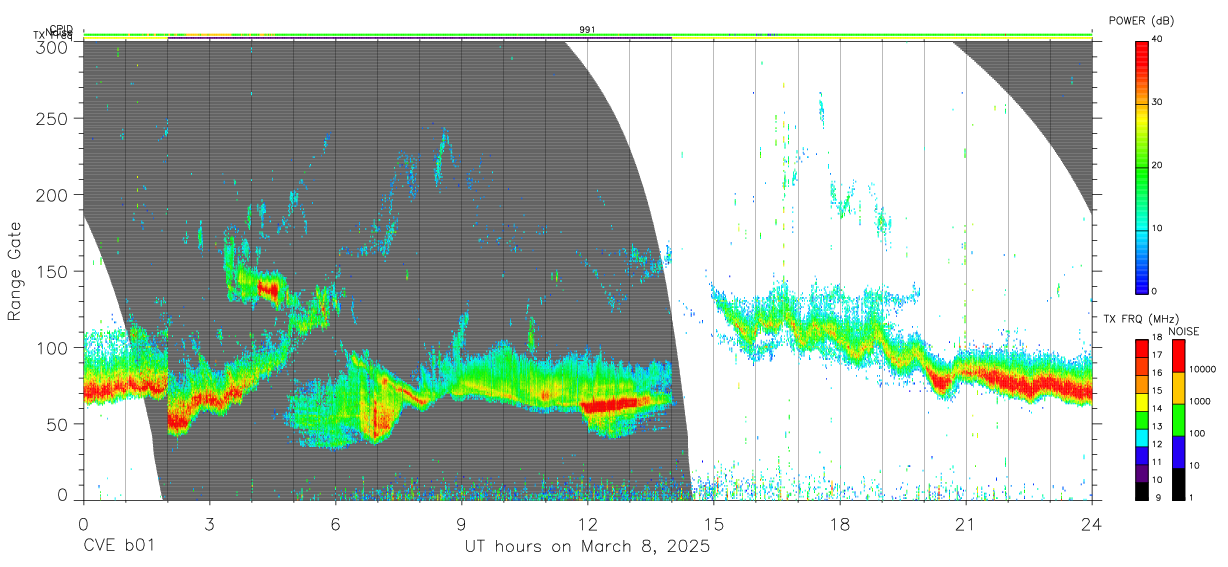Viewport: 1228px width, 567px height.
Task: Click the 6 tick label on UT axis
Action: click(x=335, y=523)
